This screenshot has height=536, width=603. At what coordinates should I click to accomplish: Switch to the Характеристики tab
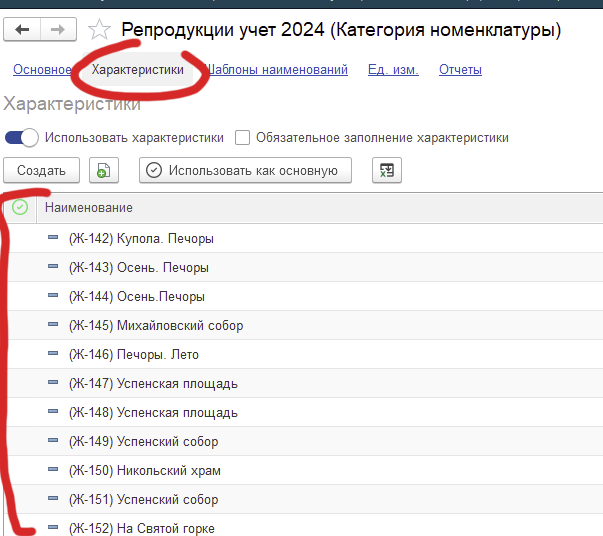138,70
